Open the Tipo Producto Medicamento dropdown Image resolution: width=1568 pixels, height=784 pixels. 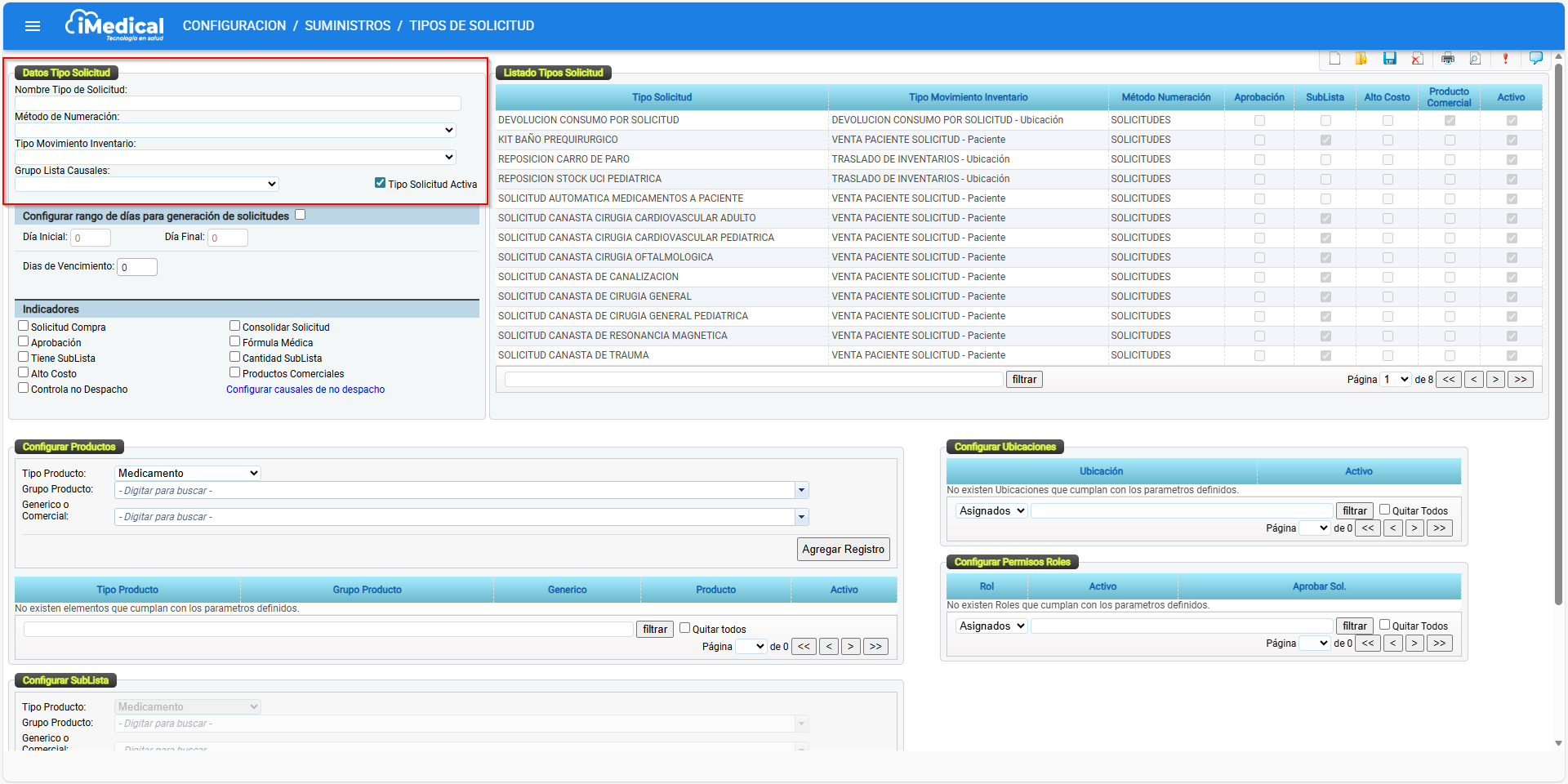(188, 473)
